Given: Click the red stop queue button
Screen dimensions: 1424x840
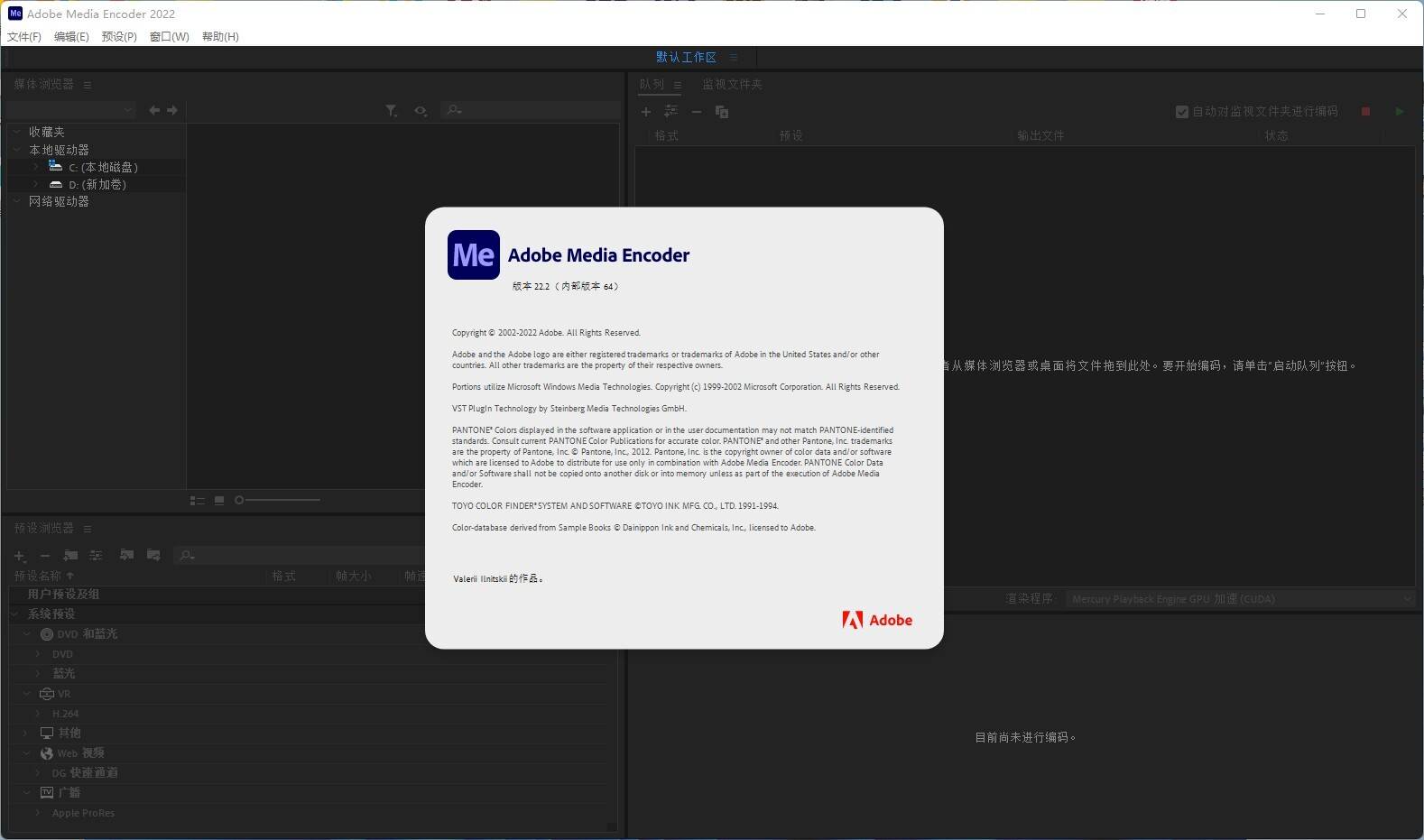Looking at the screenshot, I should pos(1365,112).
